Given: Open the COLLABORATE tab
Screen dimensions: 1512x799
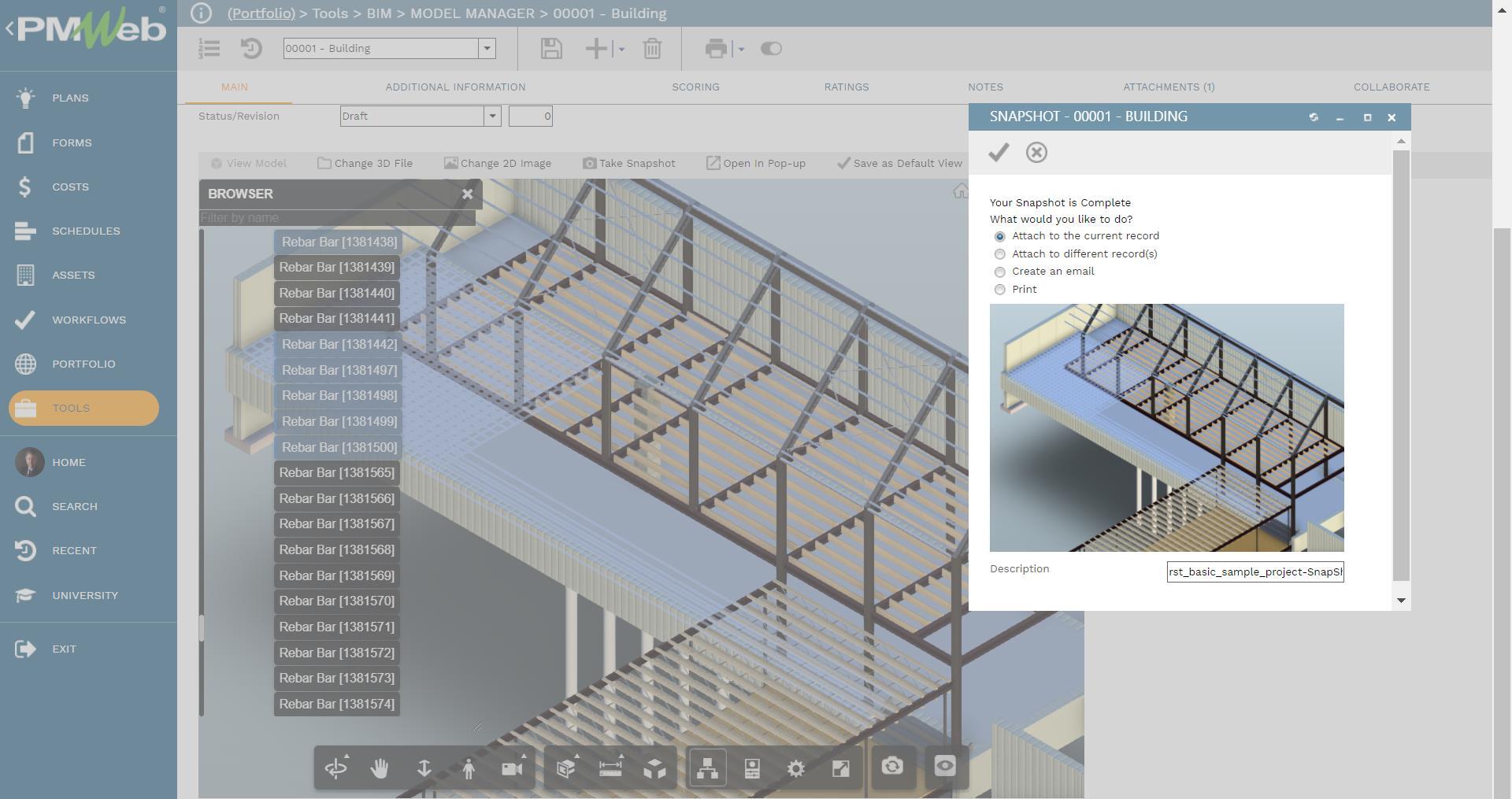Looking at the screenshot, I should (1392, 87).
